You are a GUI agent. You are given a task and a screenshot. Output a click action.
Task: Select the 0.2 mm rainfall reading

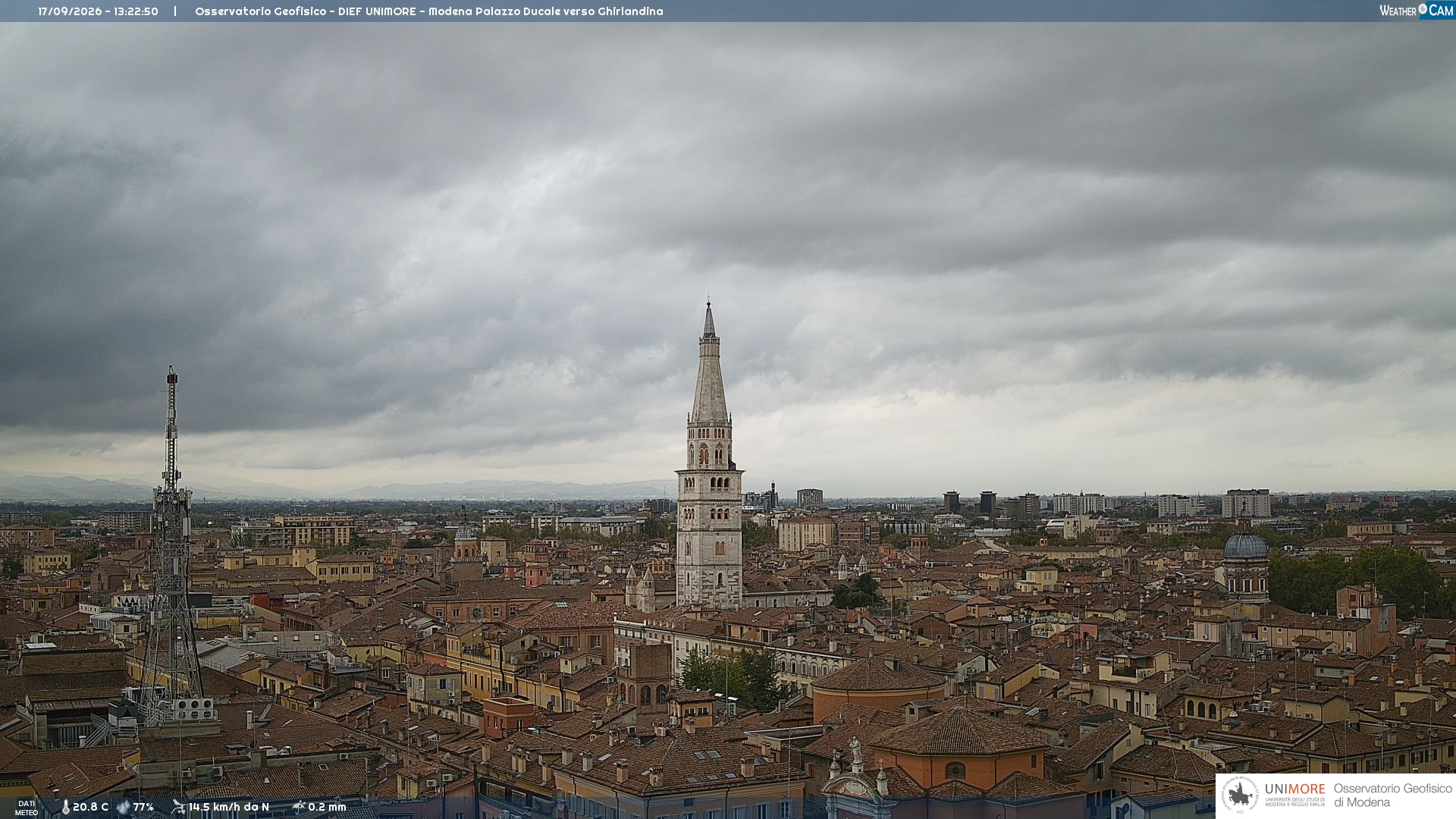point(327,807)
